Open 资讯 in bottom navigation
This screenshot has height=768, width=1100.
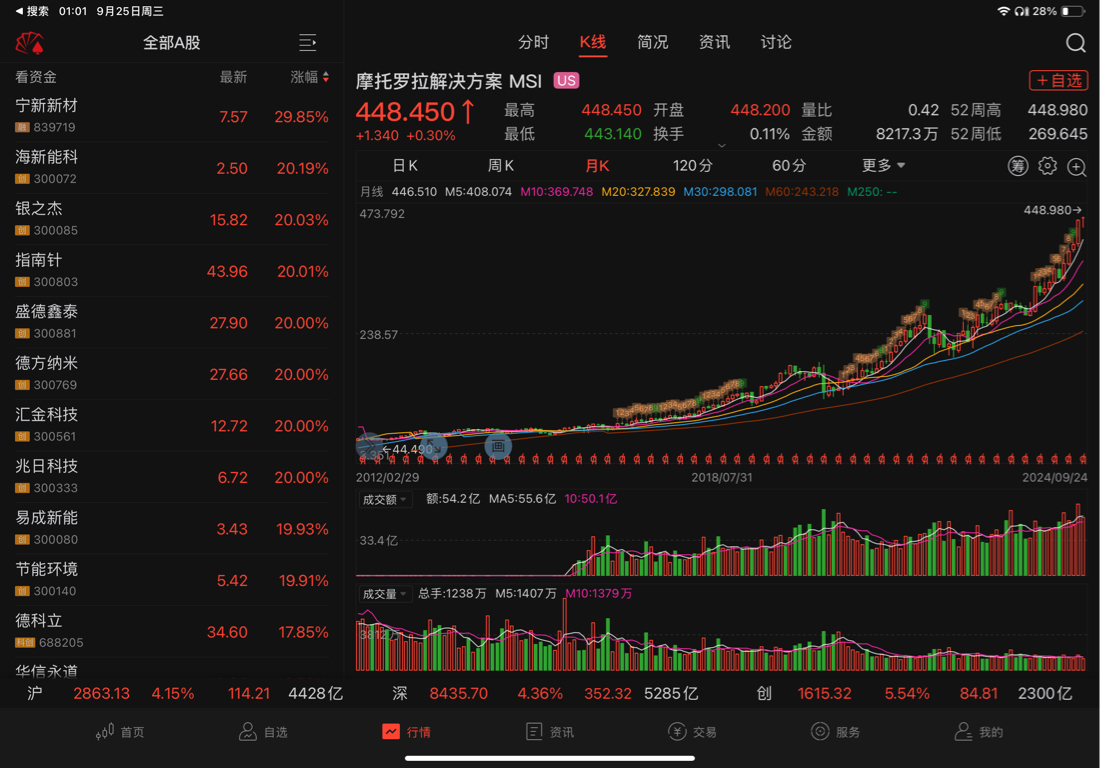[x=549, y=732]
